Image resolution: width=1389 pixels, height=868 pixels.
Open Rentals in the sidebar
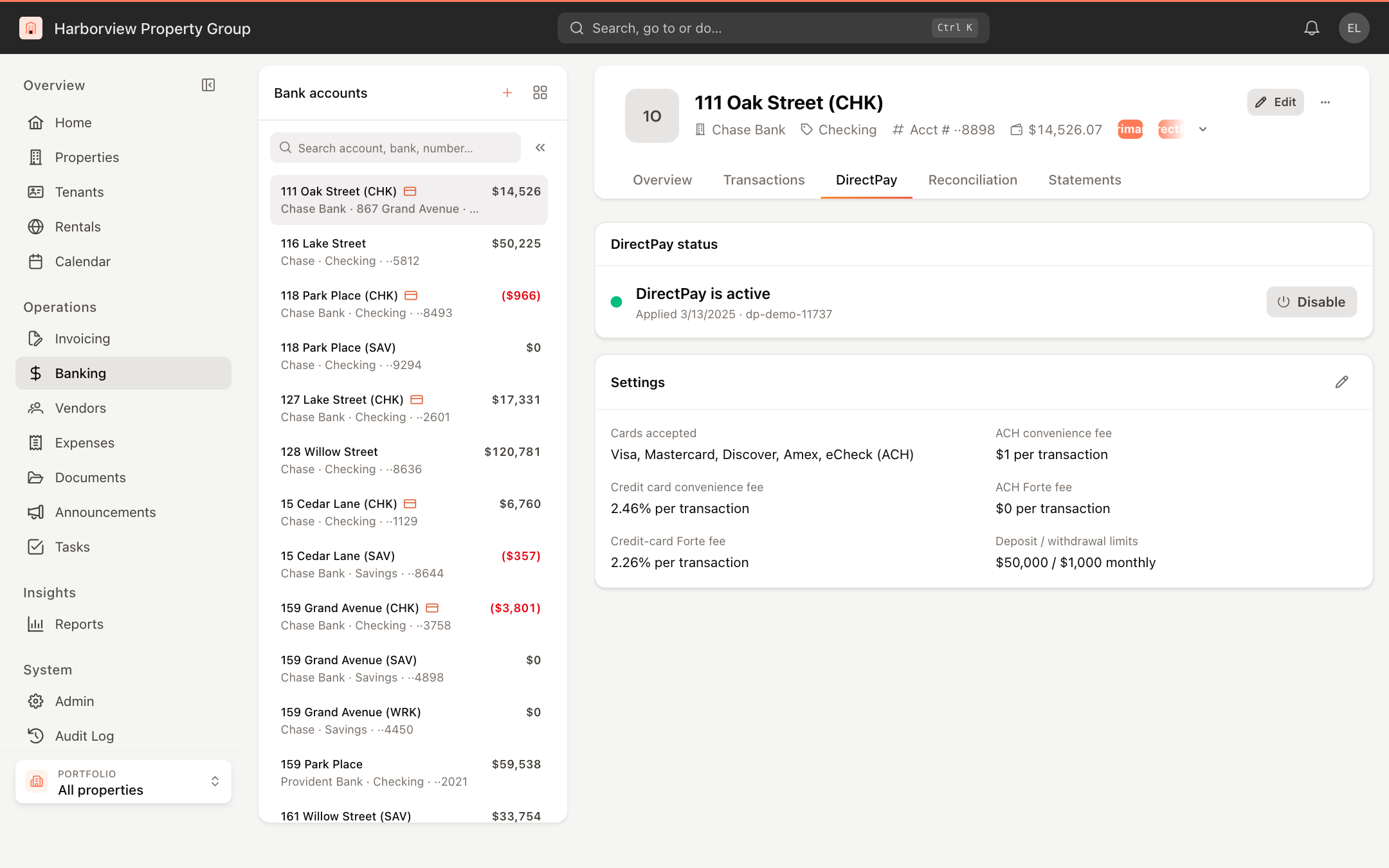(123, 227)
